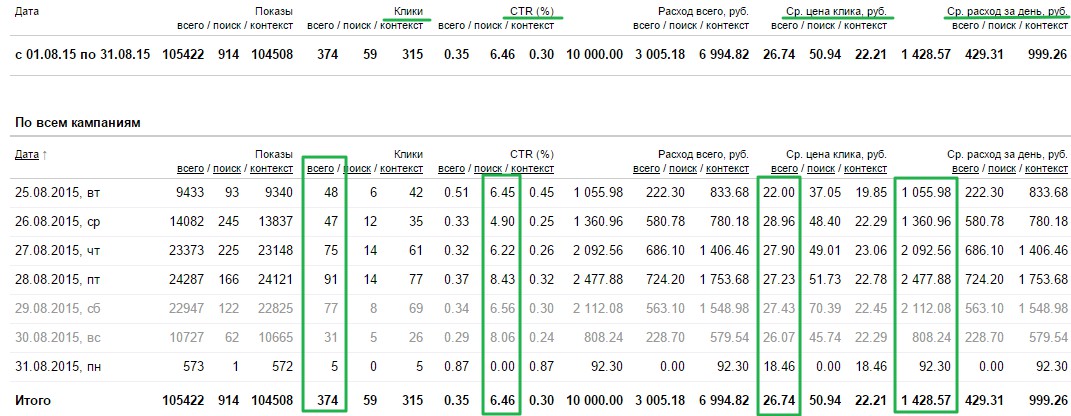Select the row date '26.08.2015, ср'
The image size is (1071, 416).
coord(58,222)
